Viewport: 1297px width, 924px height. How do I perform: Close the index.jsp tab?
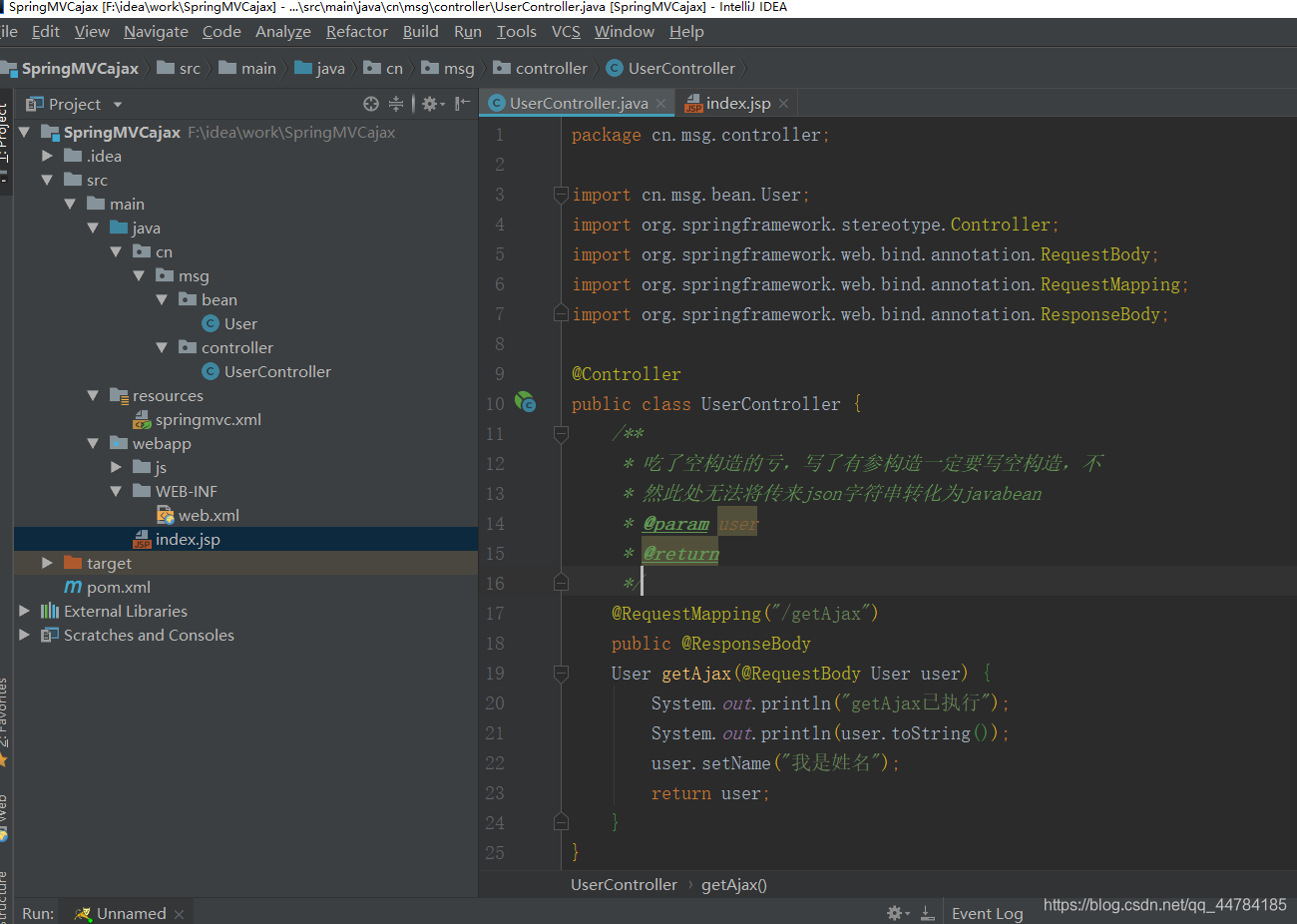click(783, 104)
